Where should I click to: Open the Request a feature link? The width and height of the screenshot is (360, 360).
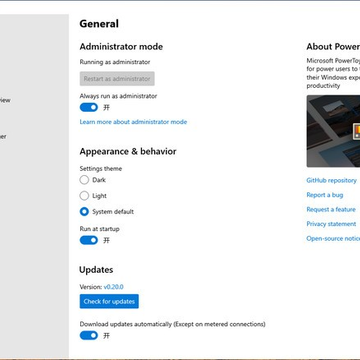(331, 209)
